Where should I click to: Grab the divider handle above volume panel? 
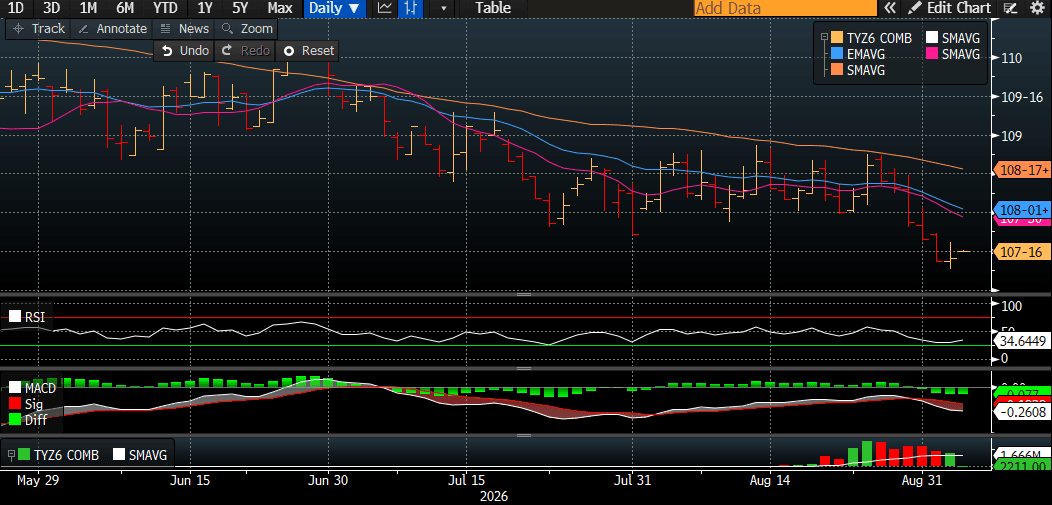click(523, 436)
